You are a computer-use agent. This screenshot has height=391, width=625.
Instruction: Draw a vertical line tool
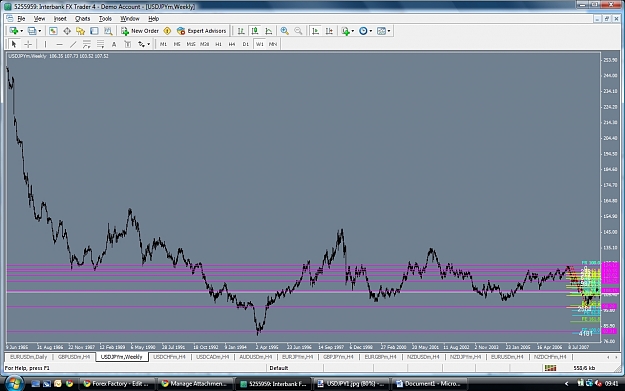[45, 44]
